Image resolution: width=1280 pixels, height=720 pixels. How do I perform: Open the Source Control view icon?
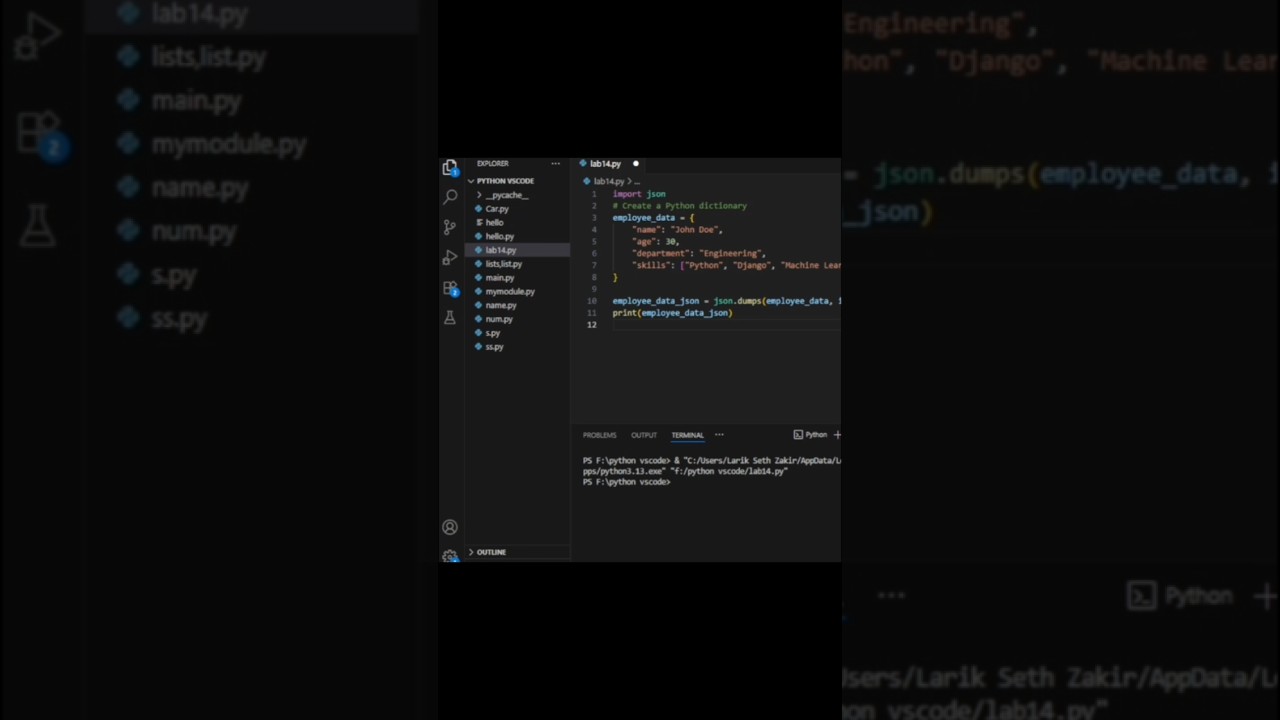pos(450,227)
